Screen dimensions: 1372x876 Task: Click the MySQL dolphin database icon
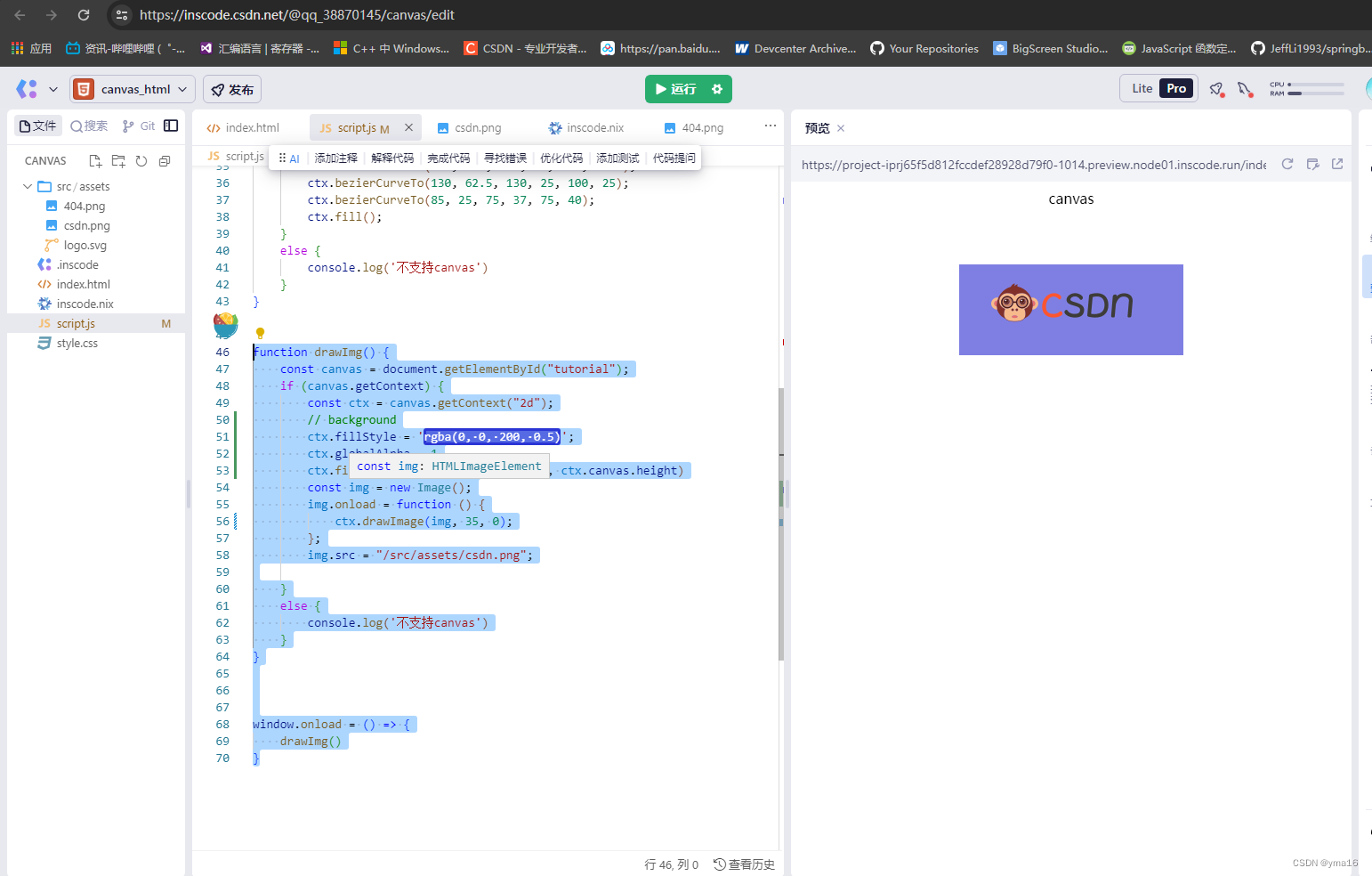pyautogui.click(x=1246, y=89)
